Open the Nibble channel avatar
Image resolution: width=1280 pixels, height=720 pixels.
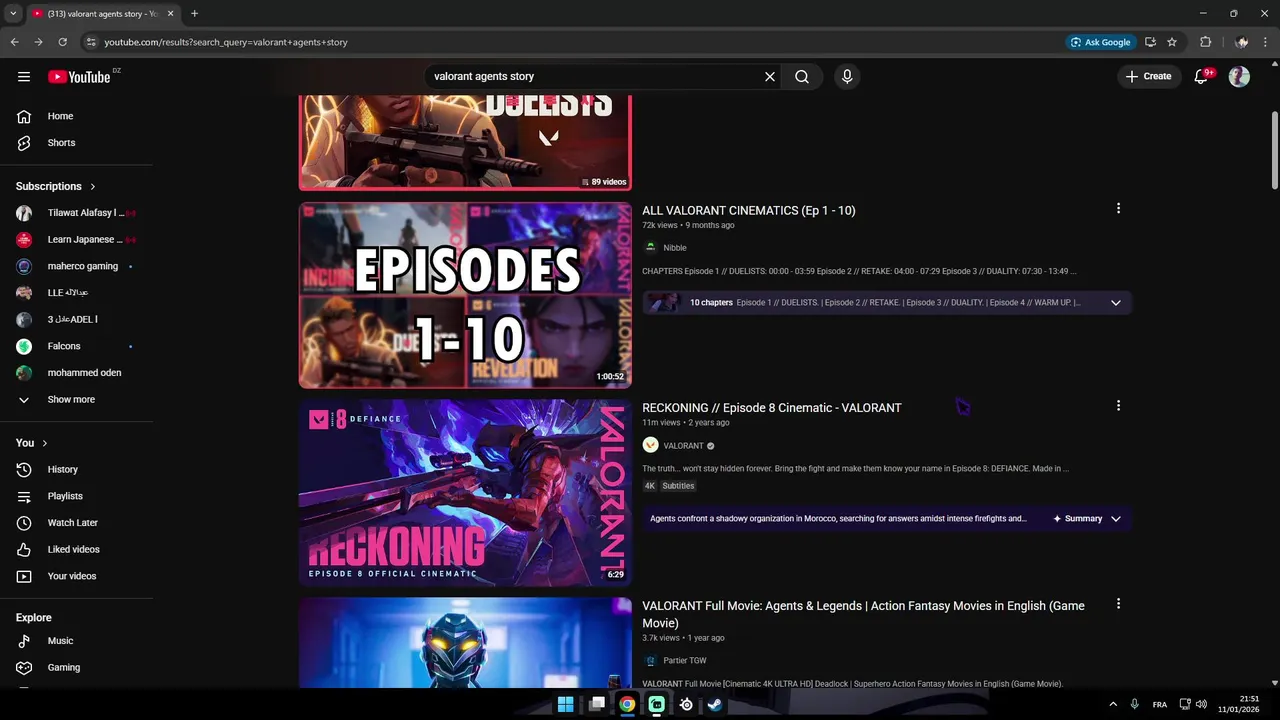[650, 247]
